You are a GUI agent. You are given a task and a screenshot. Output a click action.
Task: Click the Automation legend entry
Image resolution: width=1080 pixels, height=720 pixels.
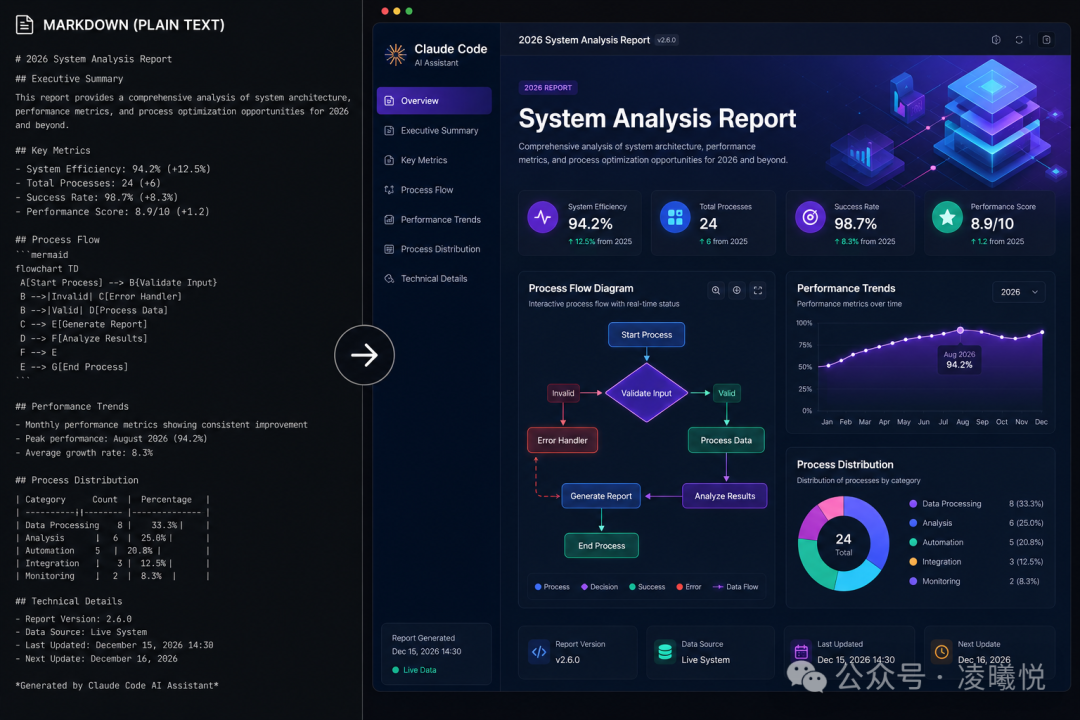(976, 542)
